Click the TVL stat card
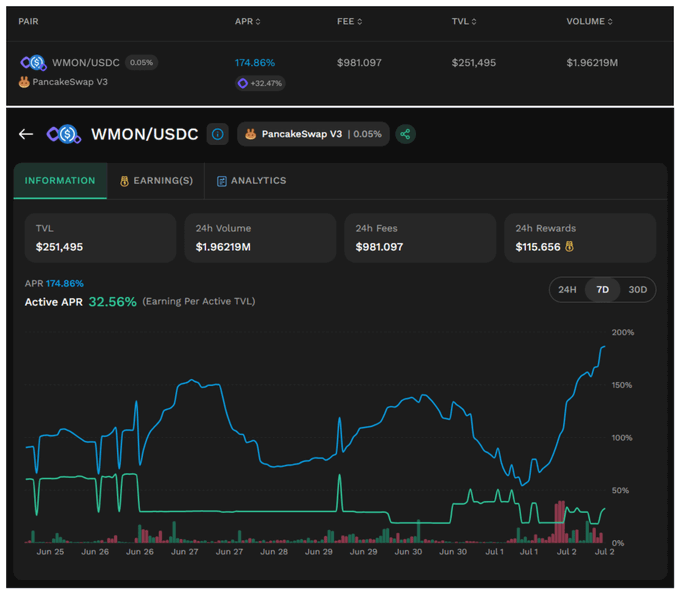 [x=101, y=238]
